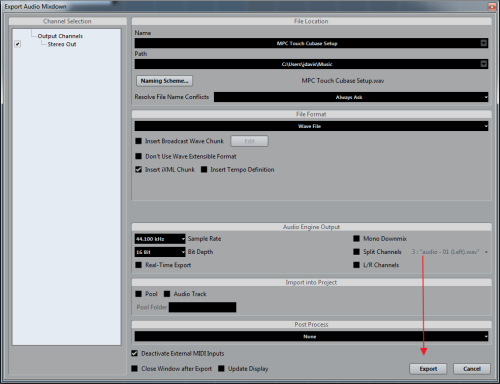
Task: Click the File Format section header
Action: tap(311, 114)
